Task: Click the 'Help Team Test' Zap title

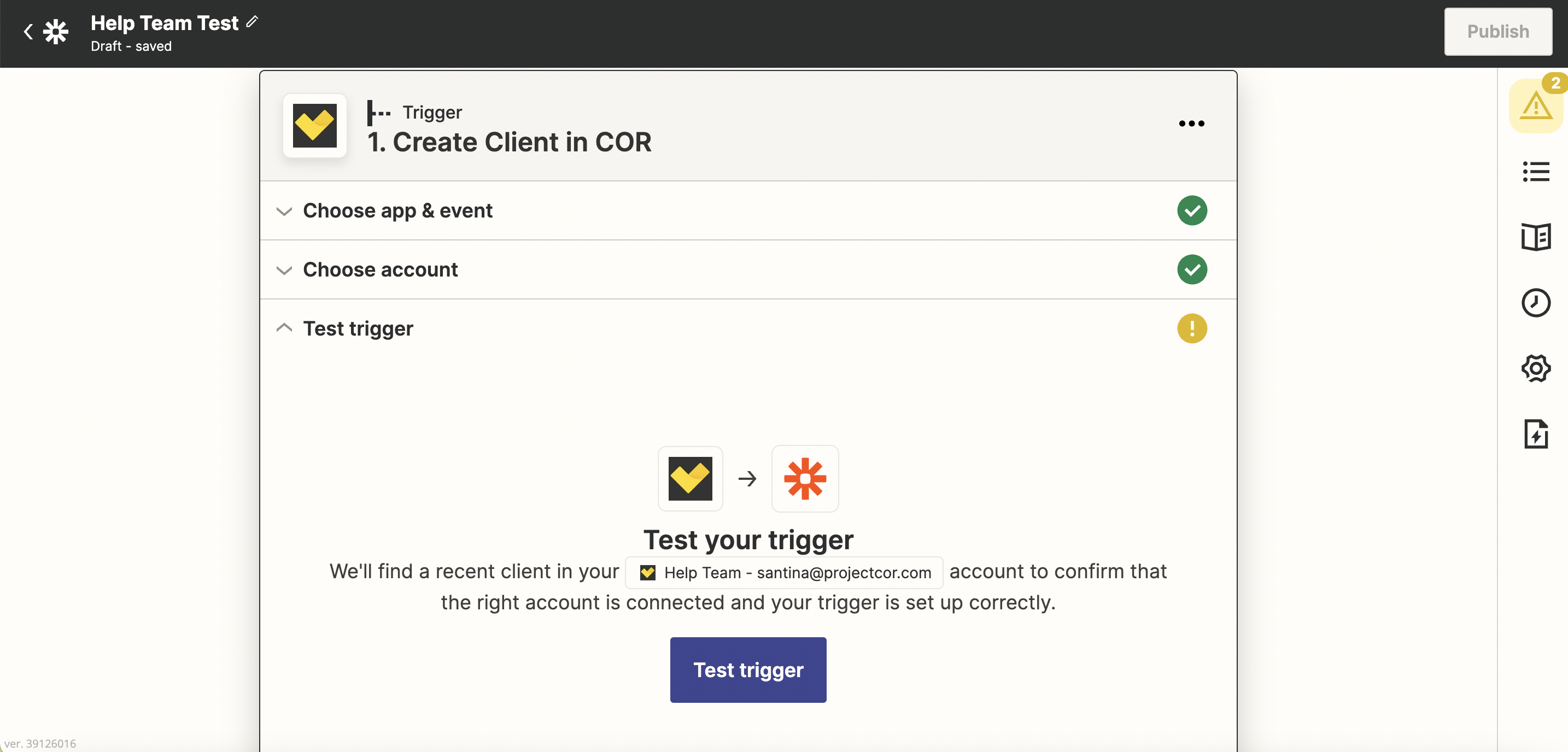Action: pyautogui.click(x=165, y=22)
